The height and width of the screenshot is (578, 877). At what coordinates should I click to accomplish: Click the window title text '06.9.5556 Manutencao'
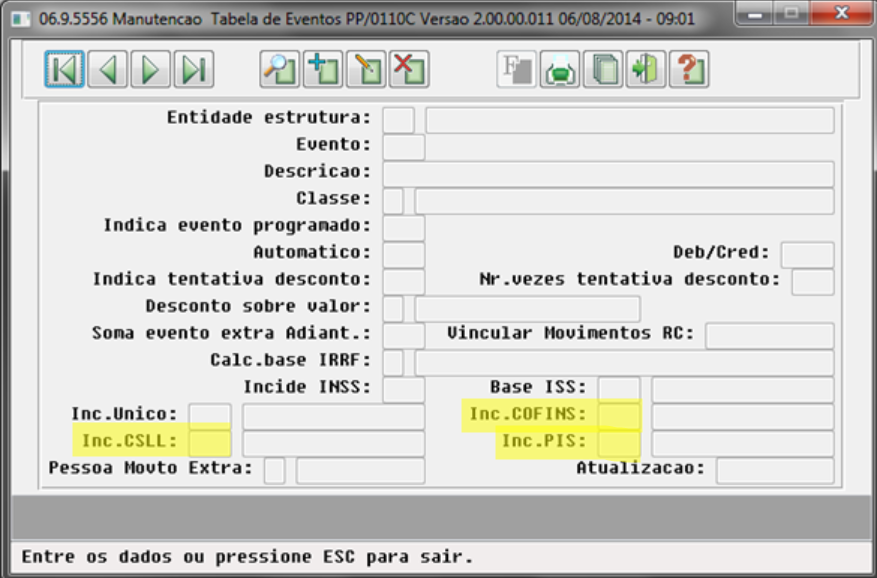[x=120, y=19]
